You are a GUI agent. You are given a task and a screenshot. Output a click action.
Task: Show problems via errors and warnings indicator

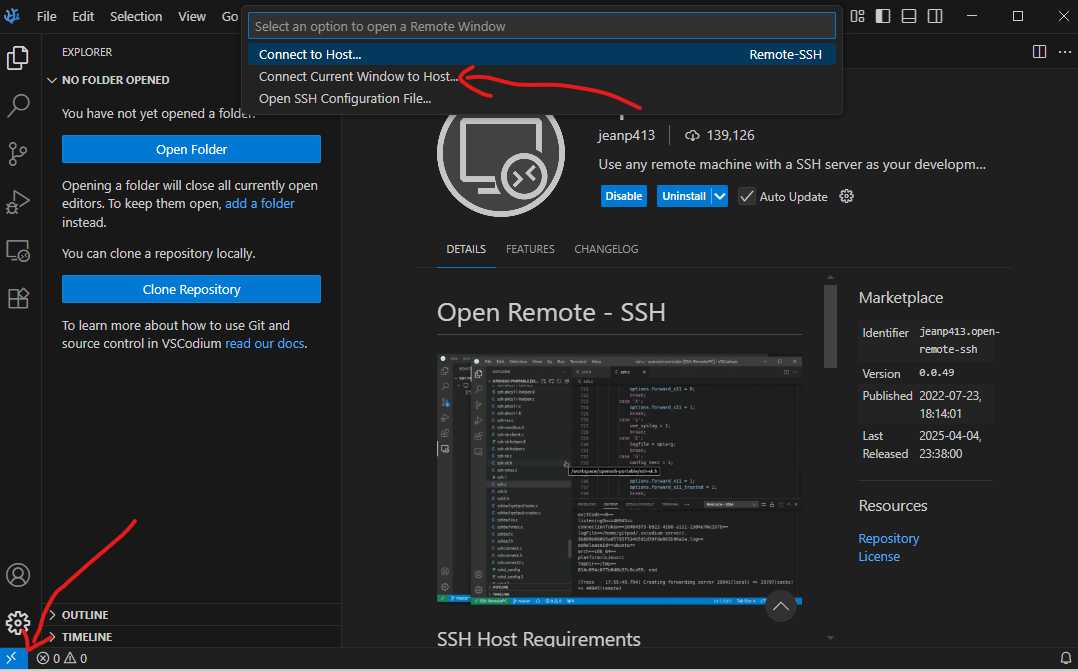coord(62,658)
